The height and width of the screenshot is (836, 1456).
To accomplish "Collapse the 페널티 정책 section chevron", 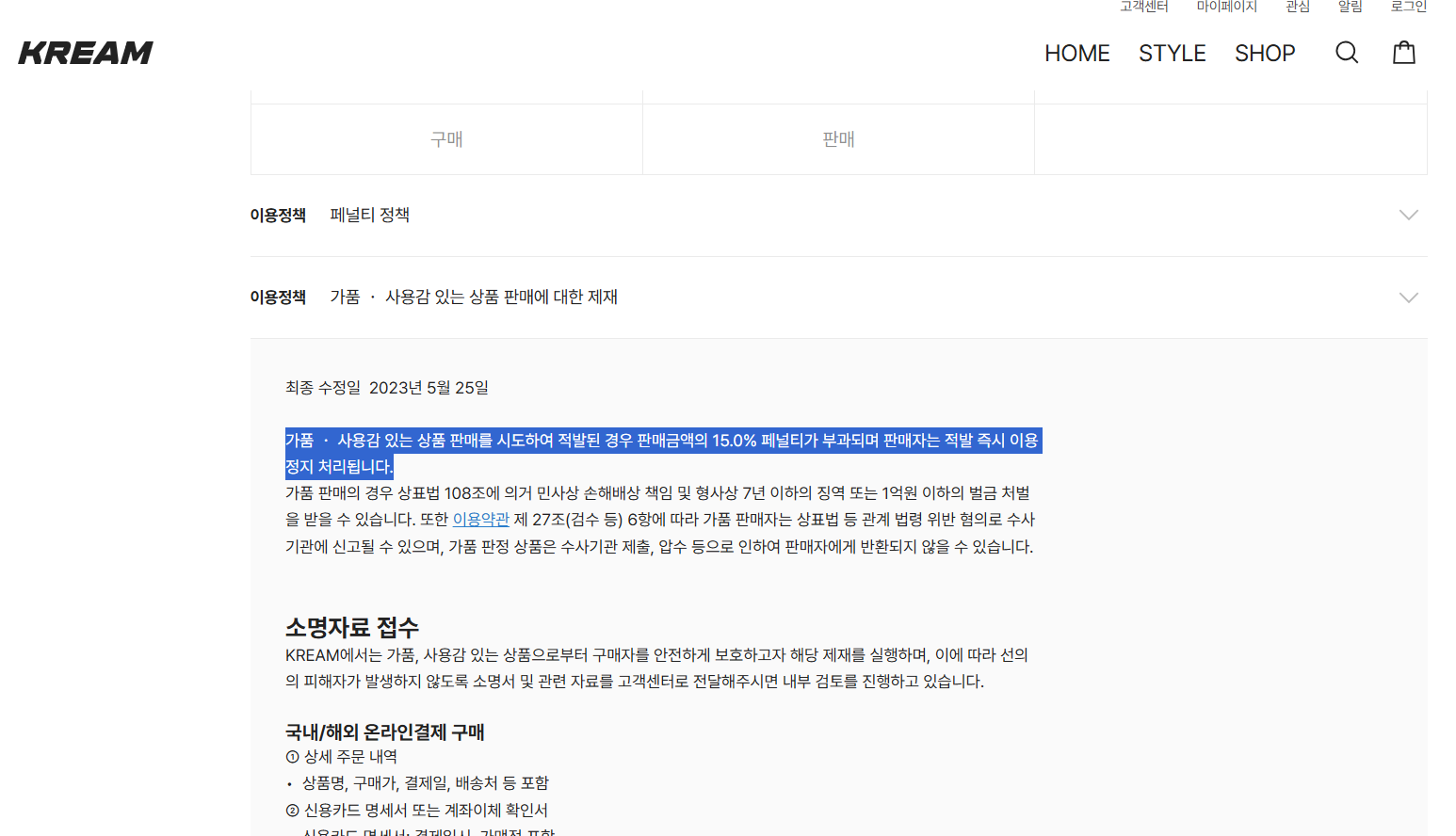I will (x=1409, y=215).
